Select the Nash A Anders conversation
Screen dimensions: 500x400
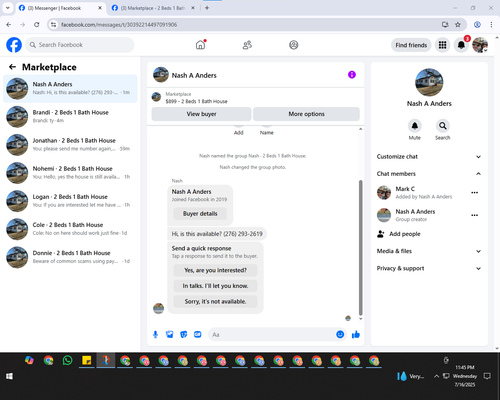(x=70, y=88)
